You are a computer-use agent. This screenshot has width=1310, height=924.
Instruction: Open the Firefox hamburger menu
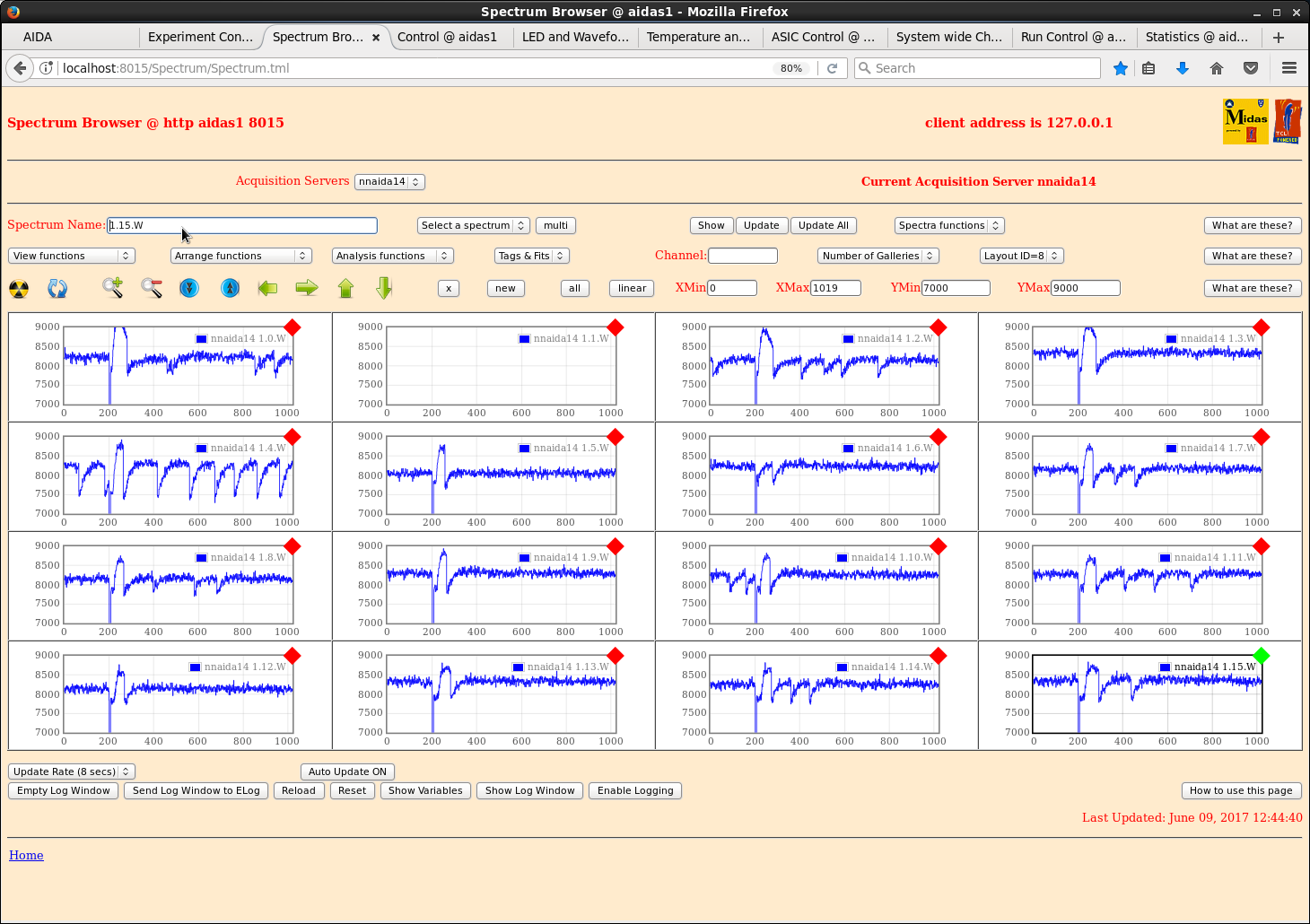tap(1289, 68)
